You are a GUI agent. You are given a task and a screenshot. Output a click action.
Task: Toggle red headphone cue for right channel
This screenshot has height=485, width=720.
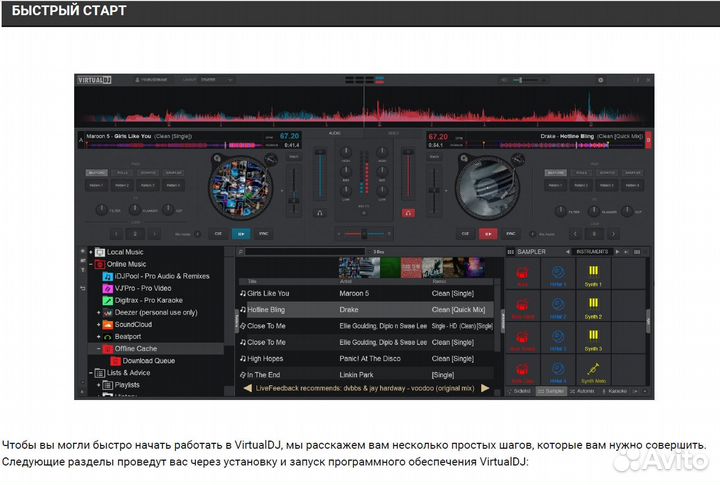(408, 213)
